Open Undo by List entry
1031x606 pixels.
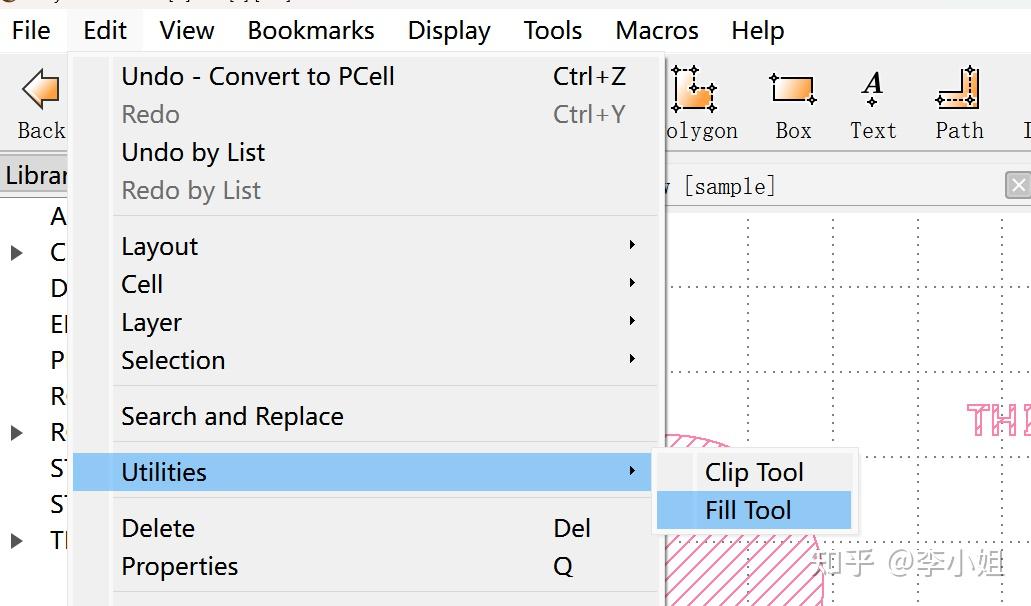point(193,152)
